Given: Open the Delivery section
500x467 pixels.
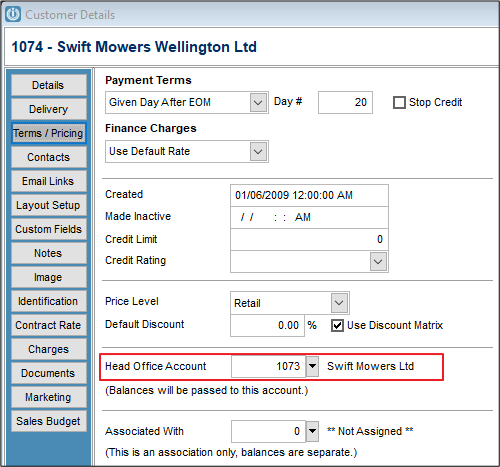Looking at the screenshot, I should coord(49,109).
